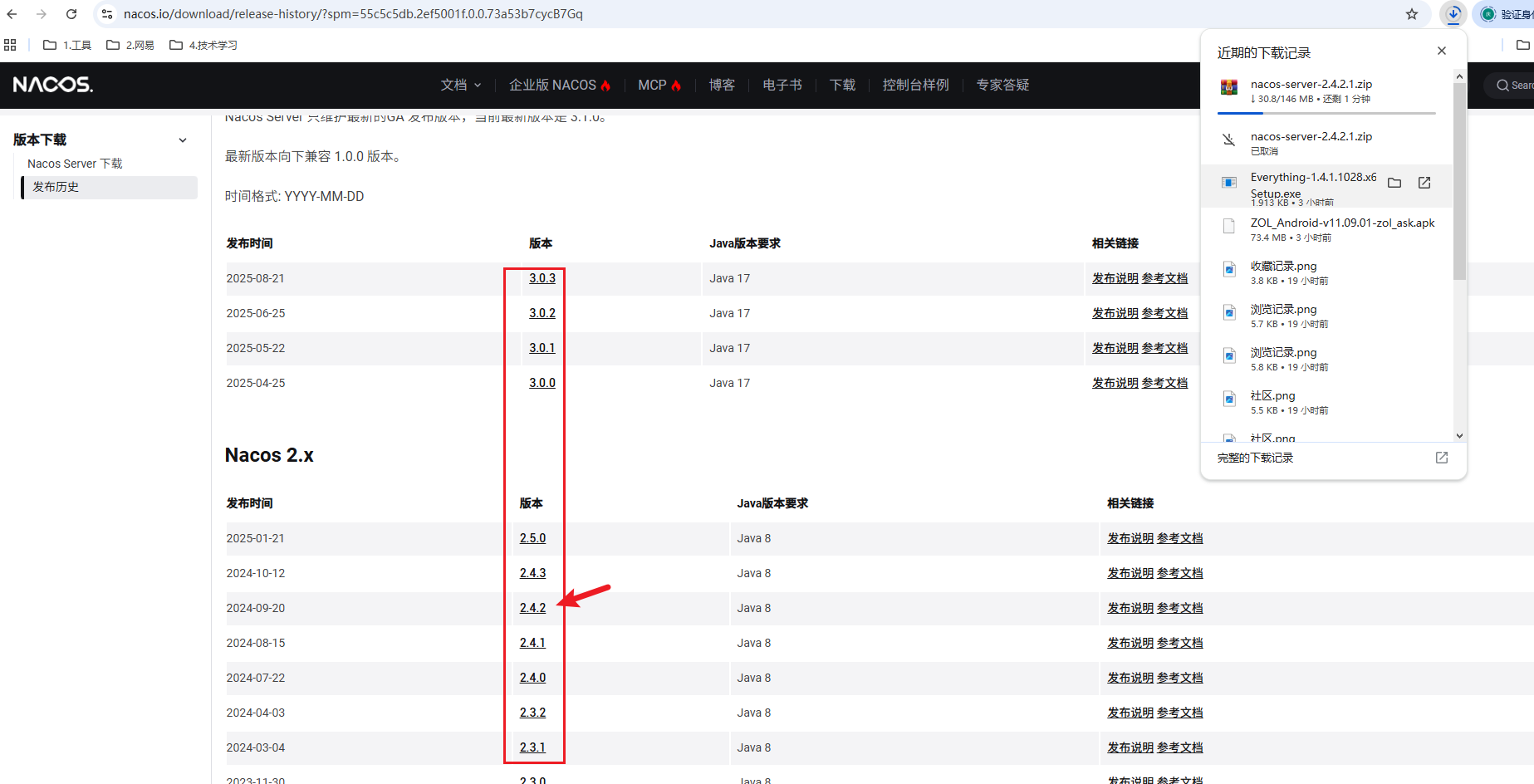Click the 5.7 KB 浏览记录.png file icon
Viewport: 1534px width, 784px height.
pos(1229,312)
